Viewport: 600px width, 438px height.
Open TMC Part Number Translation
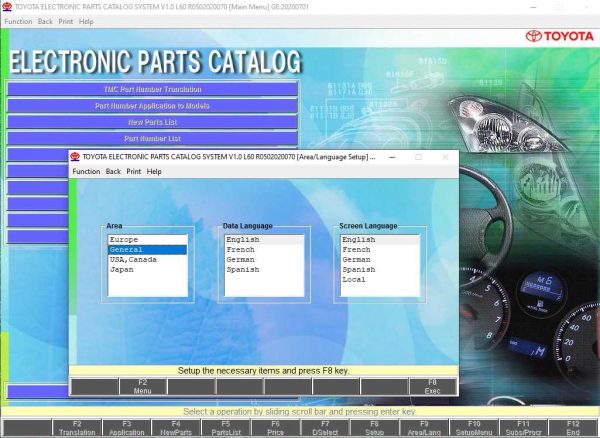(152, 89)
